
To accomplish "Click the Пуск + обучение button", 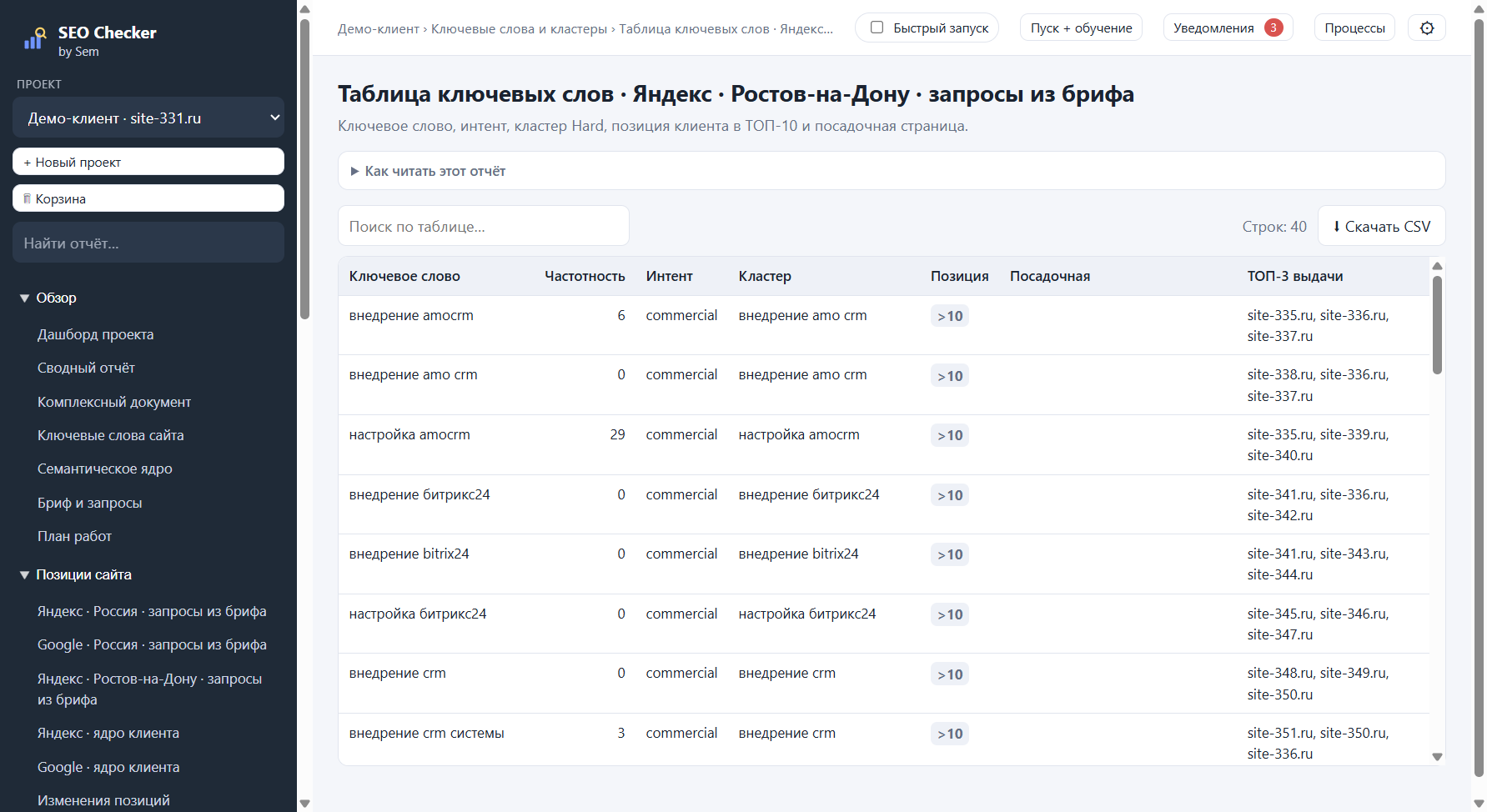I will coord(1081,28).
